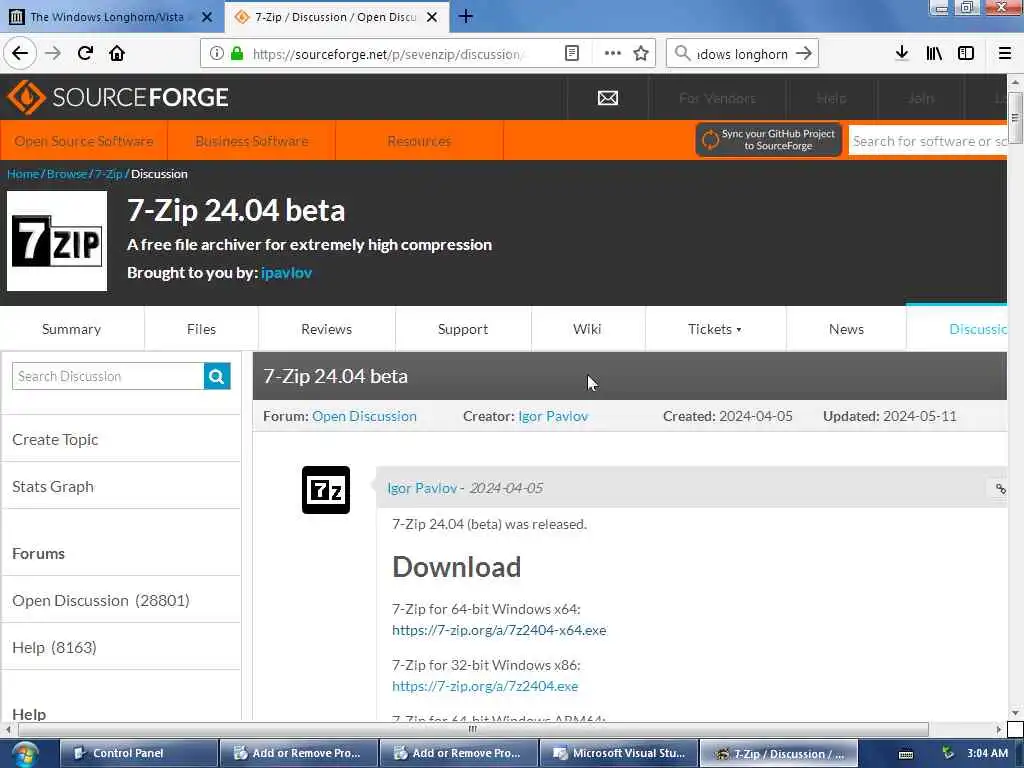Click the browser Forward arrow
Viewport: 1024px width, 768px height.
[53, 53]
